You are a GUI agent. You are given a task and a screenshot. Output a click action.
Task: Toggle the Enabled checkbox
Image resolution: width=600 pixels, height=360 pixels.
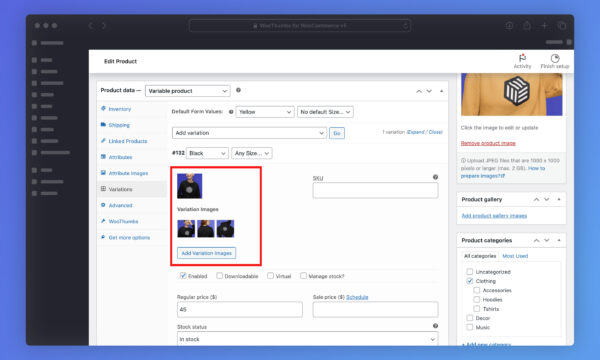click(183, 275)
